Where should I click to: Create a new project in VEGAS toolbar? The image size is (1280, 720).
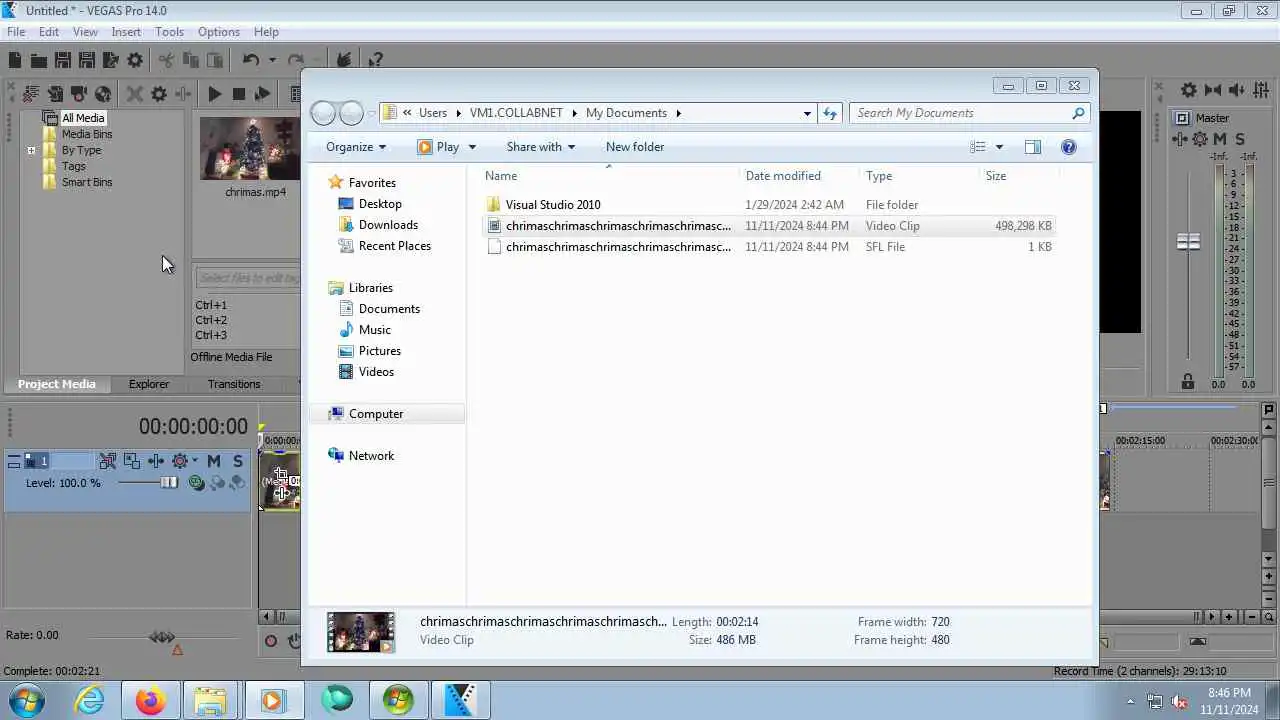tap(15, 61)
